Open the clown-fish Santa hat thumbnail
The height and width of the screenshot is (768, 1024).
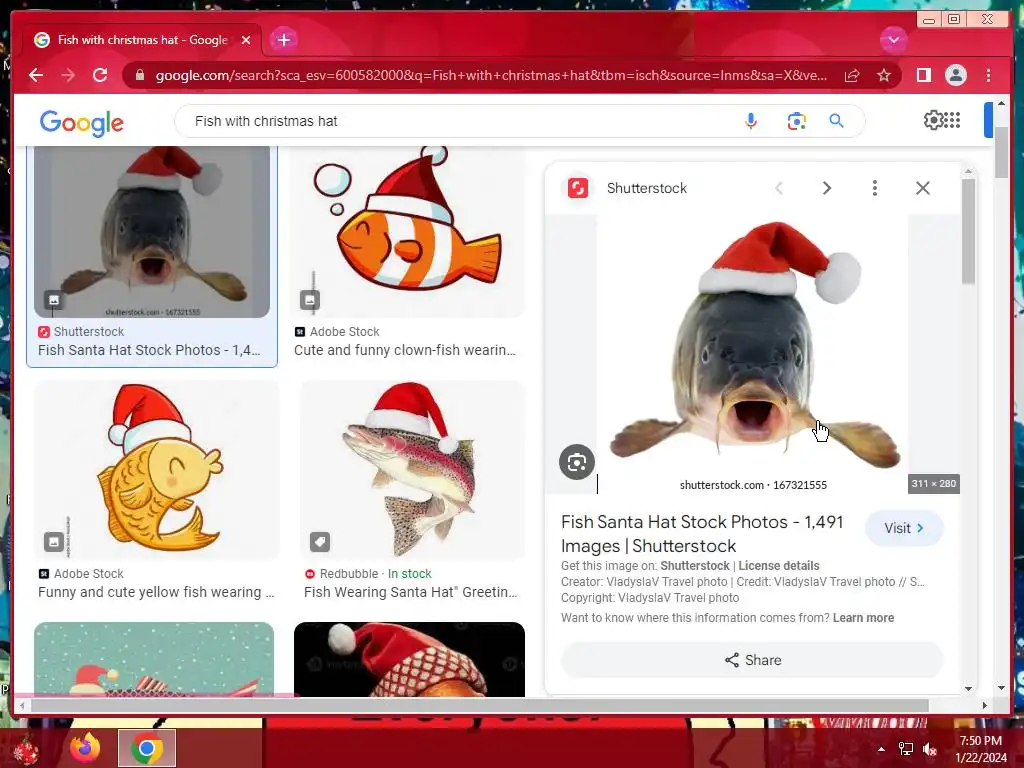tap(409, 232)
